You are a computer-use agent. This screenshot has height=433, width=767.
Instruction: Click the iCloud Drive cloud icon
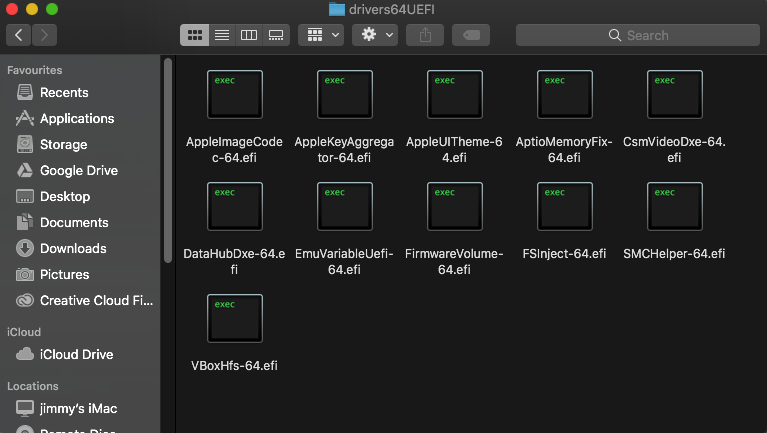click(x=24, y=354)
